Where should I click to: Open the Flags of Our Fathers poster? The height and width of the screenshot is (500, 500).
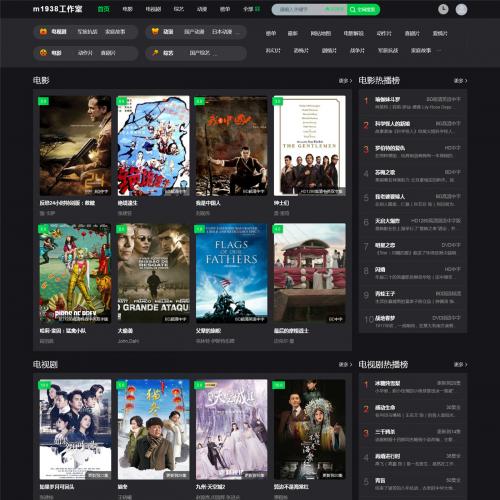coord(232,273)
